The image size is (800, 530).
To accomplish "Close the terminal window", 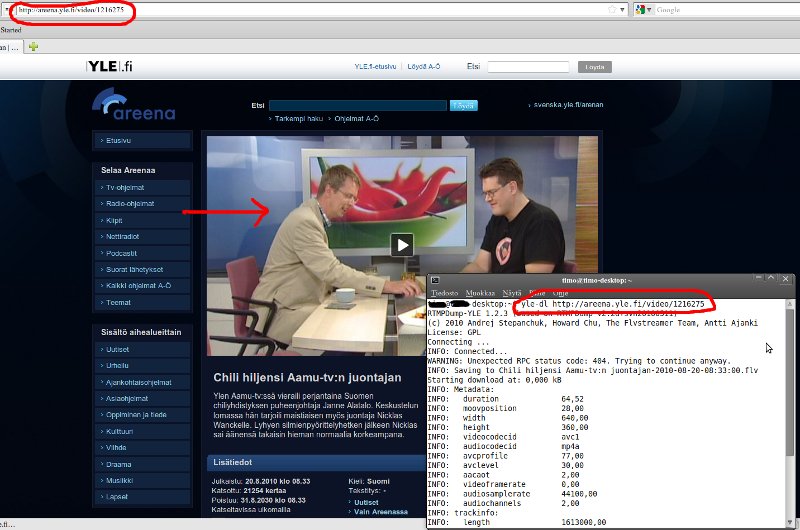I will (x=786, y=279).
